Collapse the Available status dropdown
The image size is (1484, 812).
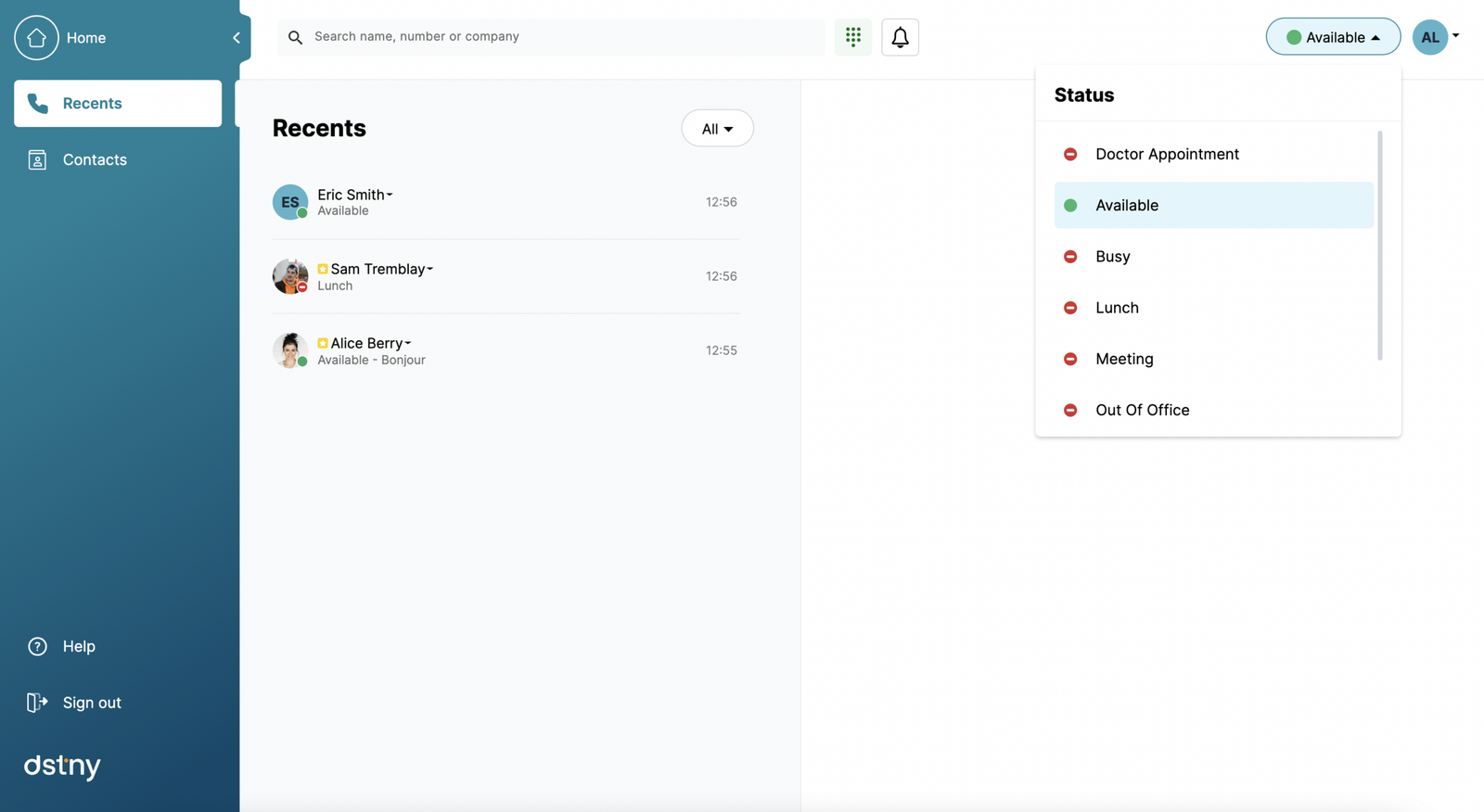(x=1333, y=37)
